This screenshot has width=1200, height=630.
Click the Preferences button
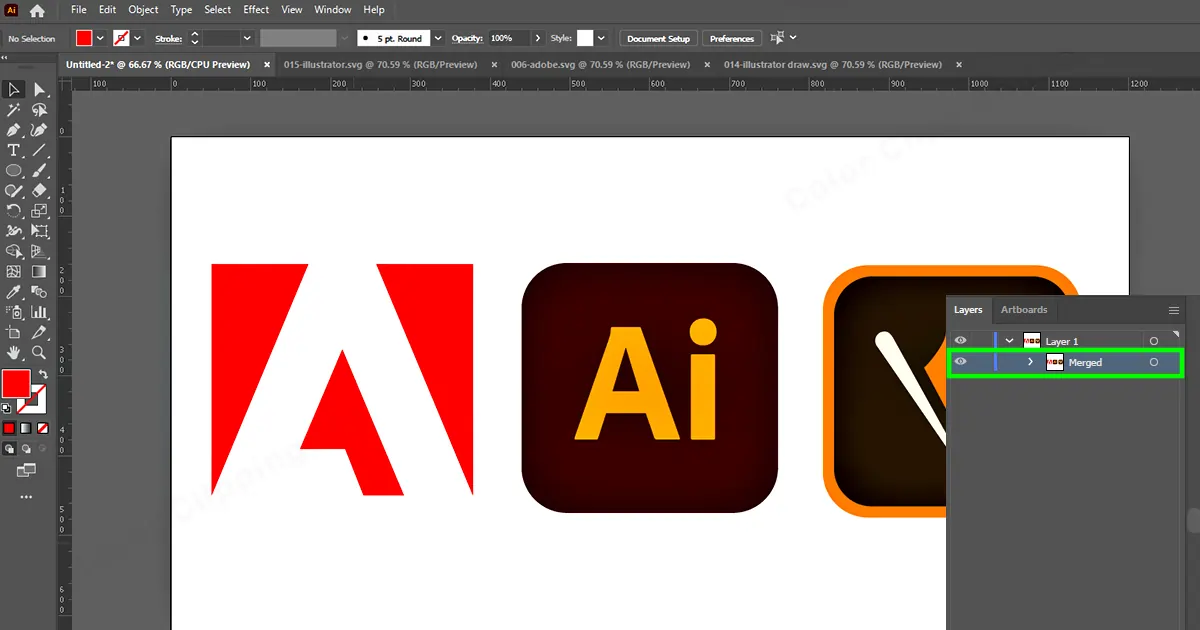pyautogui.click(x=732, y=38)
